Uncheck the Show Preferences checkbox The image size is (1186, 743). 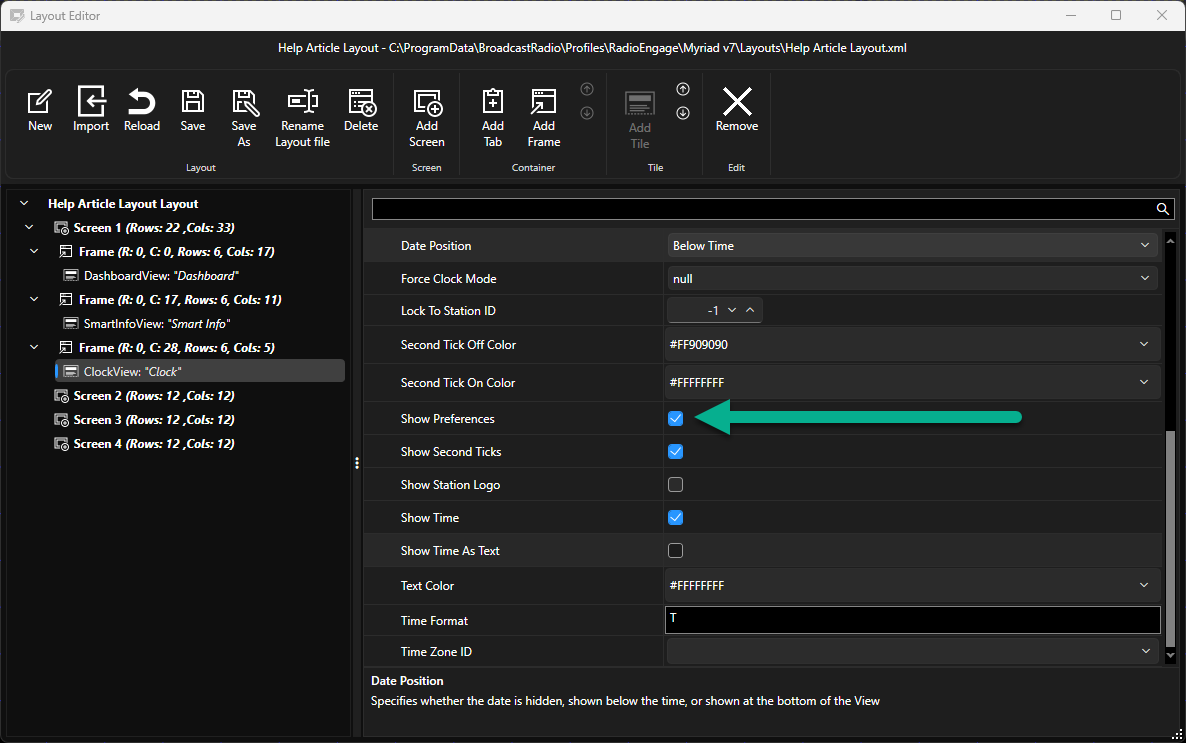[x=675, y=418]
